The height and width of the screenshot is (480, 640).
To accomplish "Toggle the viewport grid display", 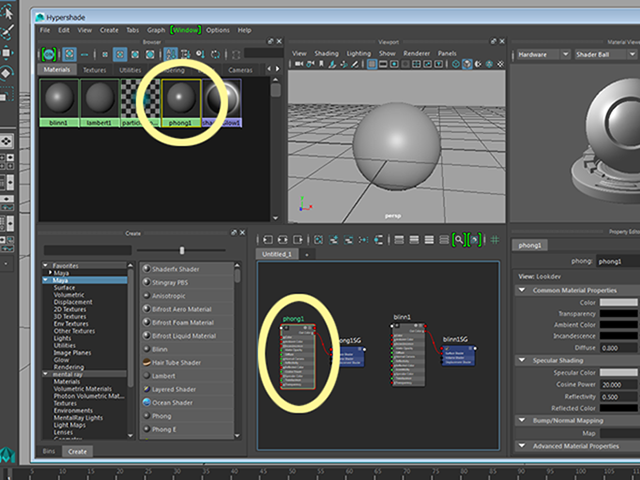I will tap(372, 64).
